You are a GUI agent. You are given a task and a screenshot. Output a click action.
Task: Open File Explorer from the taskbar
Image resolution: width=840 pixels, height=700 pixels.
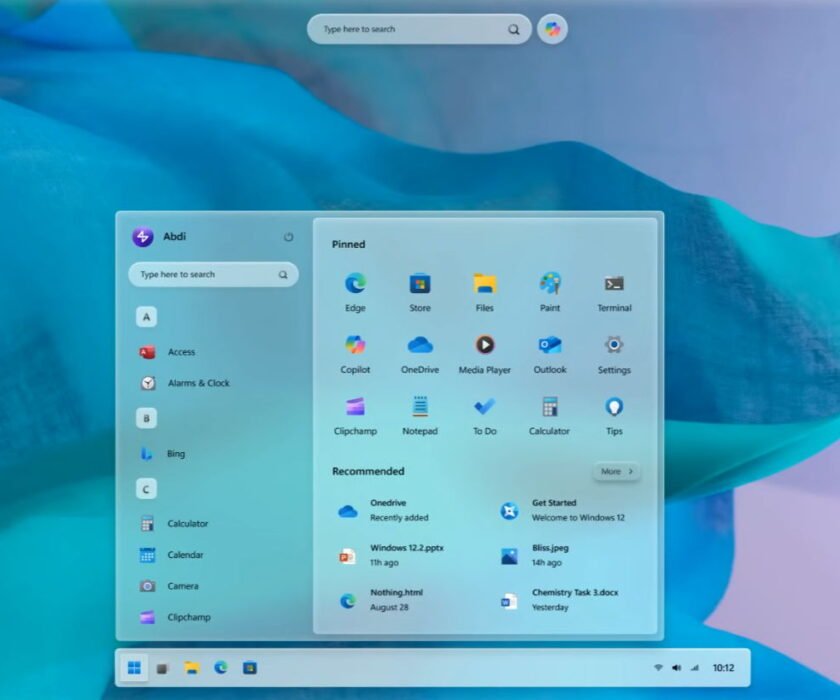coord(192,667)
